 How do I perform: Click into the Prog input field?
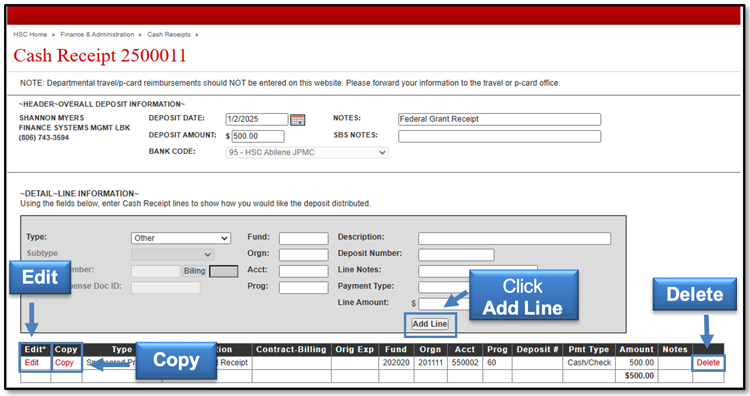[304, 287]
